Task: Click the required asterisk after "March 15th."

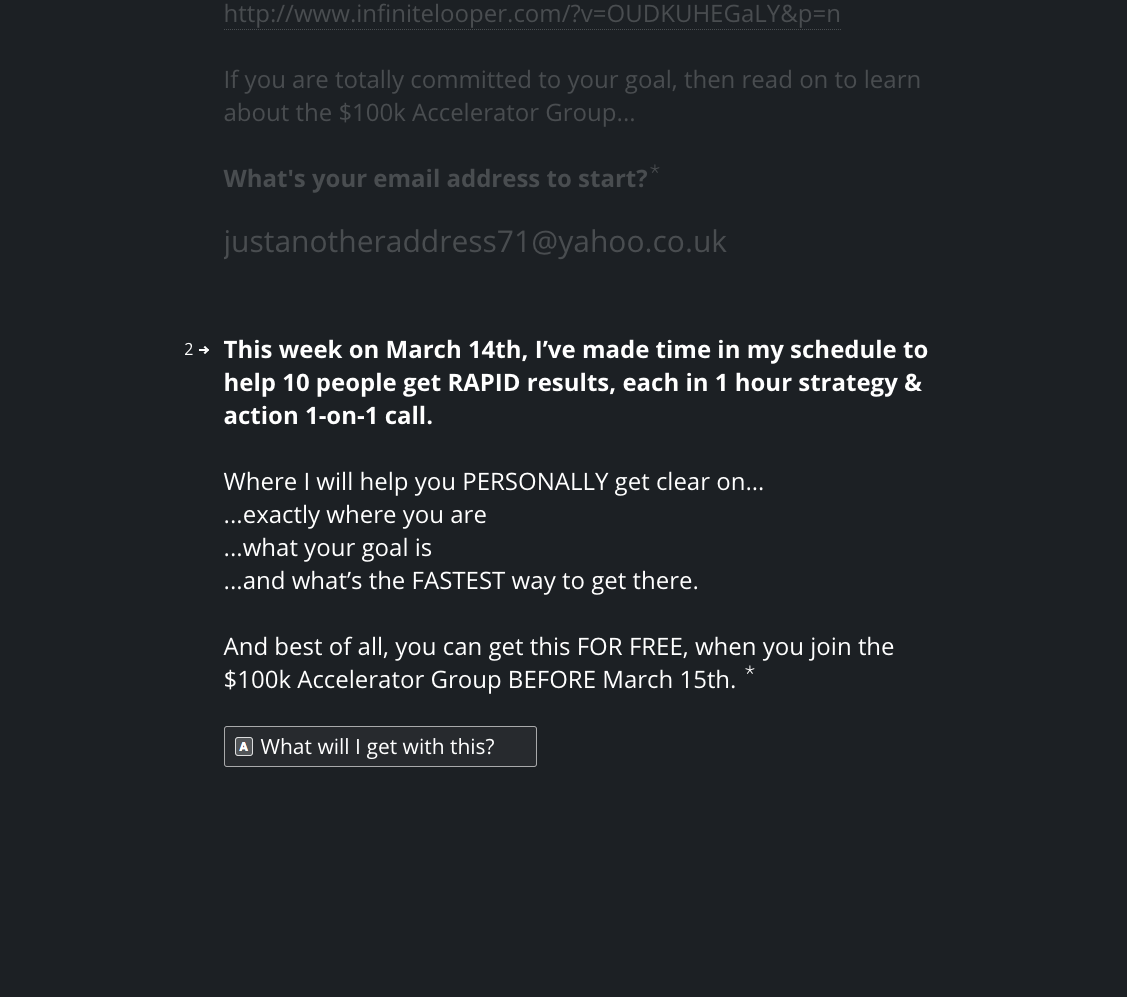Action: point(749,673)
